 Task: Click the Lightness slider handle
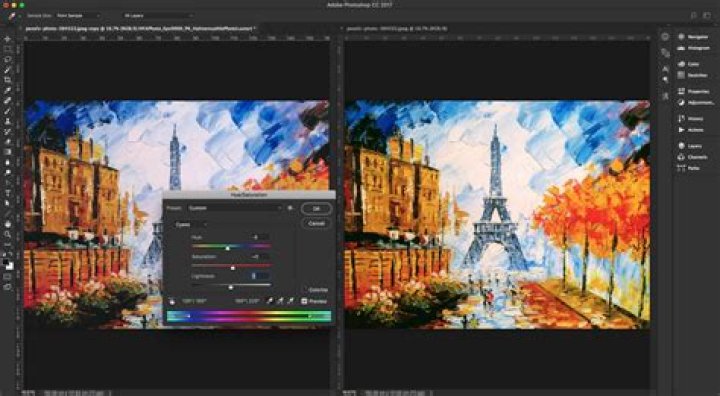tap(231, 287)
